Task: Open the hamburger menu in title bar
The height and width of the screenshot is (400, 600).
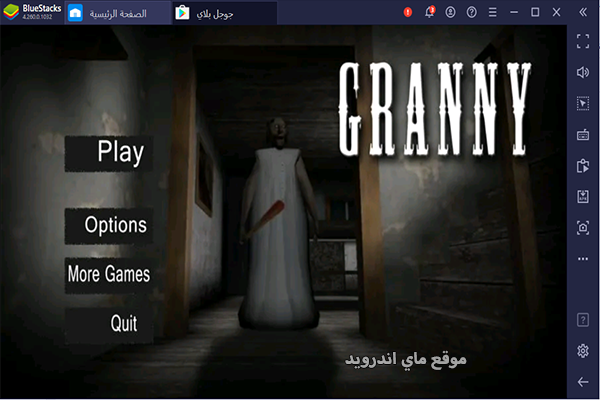Action: [493, 12]
